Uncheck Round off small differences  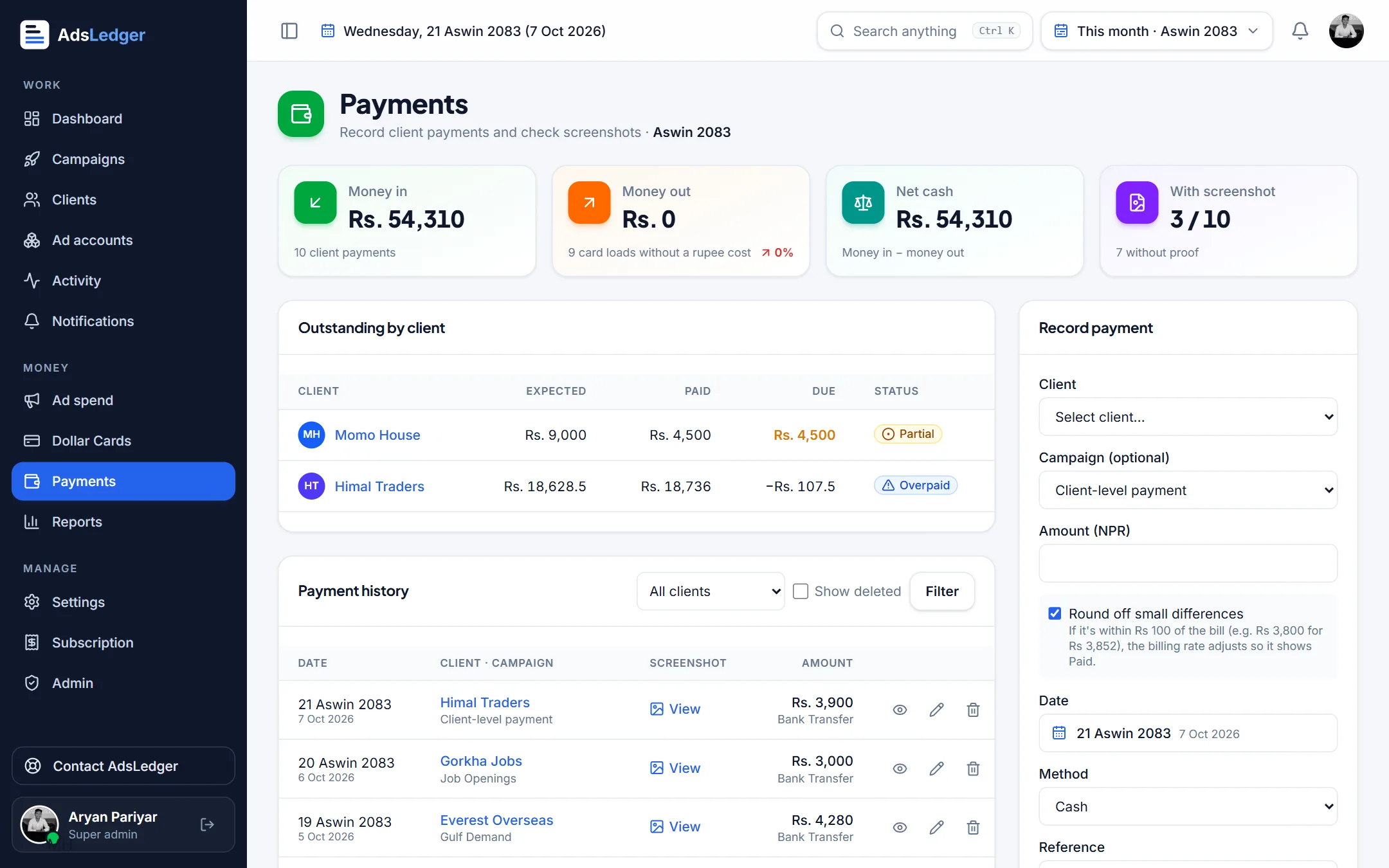(1055, 613)
